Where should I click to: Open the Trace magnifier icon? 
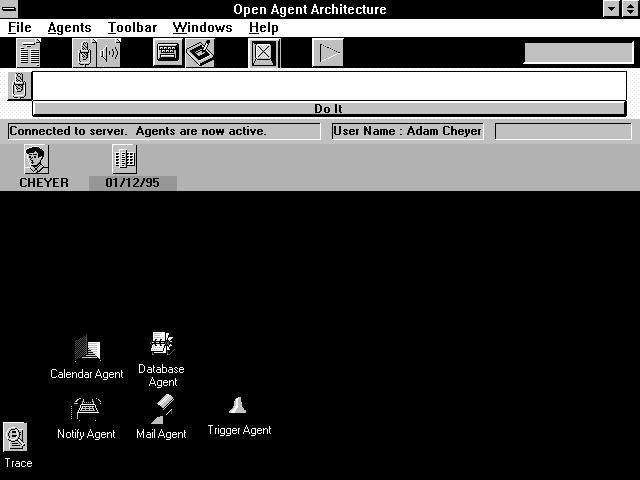click(15, 437)
